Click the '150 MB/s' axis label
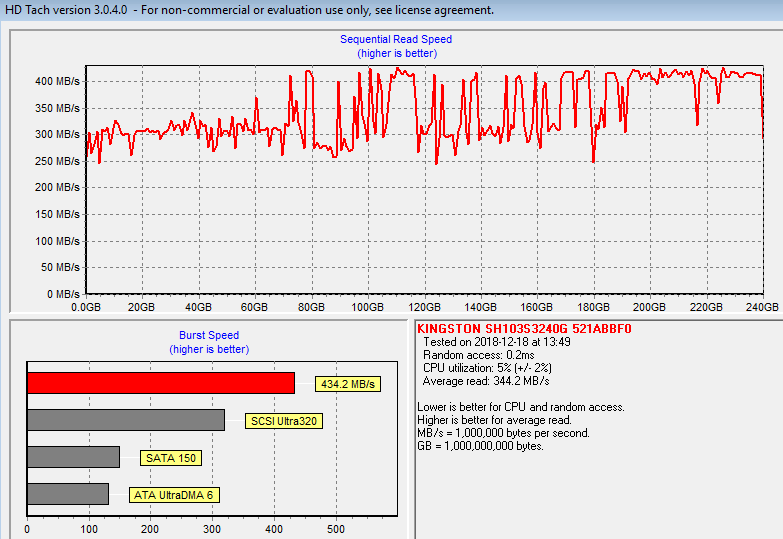The height and width of the screenshot is (539, 783). click(57, 214)
